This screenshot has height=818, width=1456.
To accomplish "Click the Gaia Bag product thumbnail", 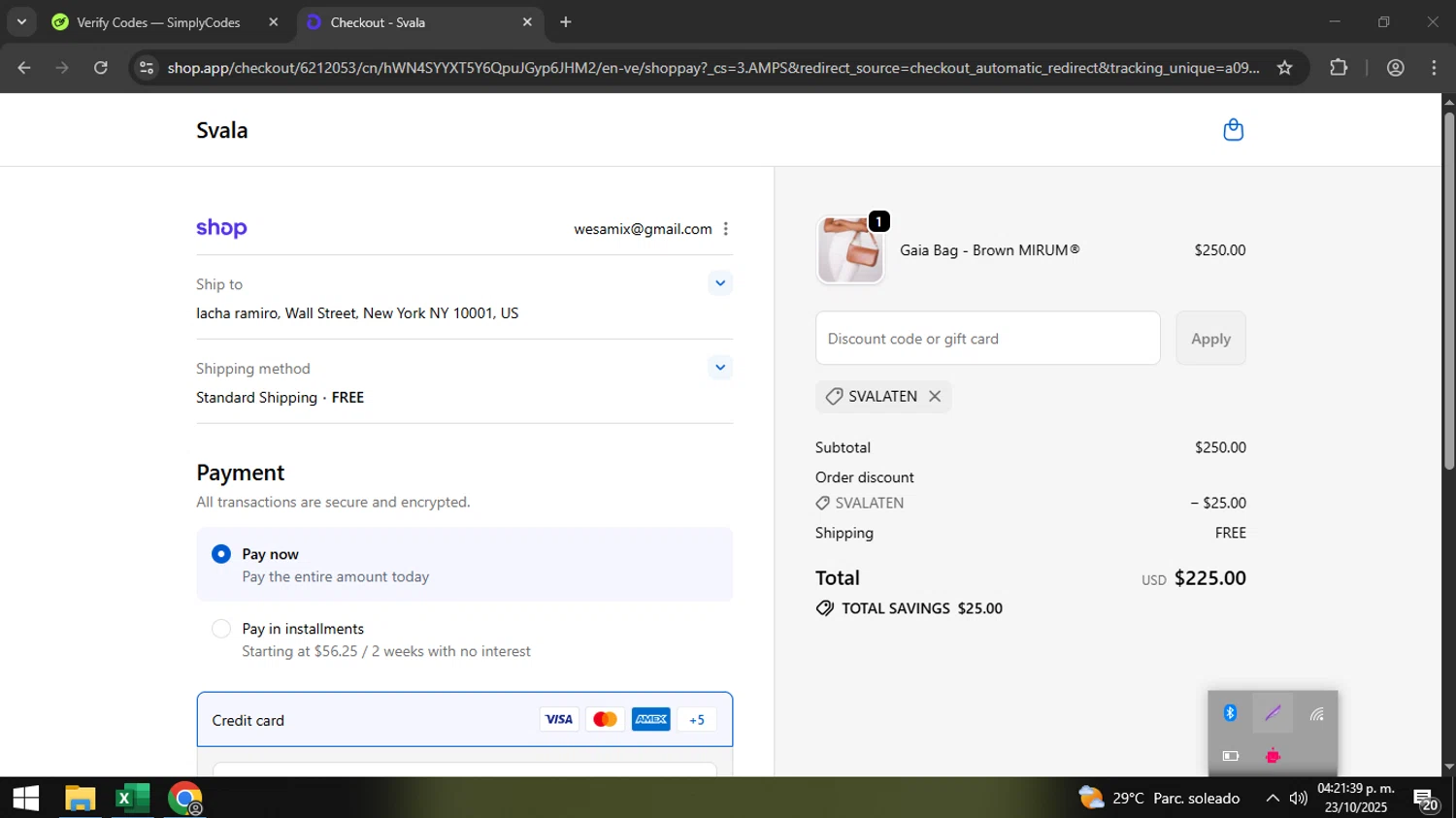I will coord(850,250).
